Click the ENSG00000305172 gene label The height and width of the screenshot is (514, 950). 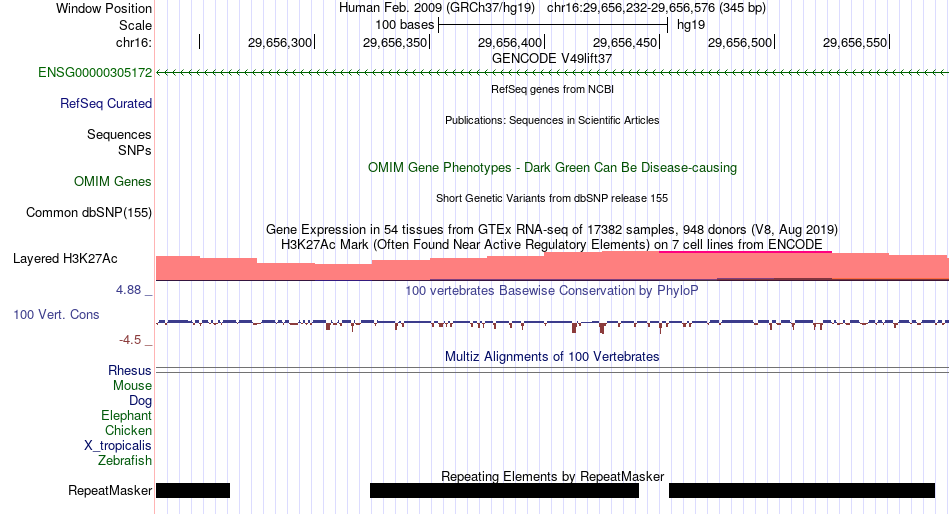(95, 73)
